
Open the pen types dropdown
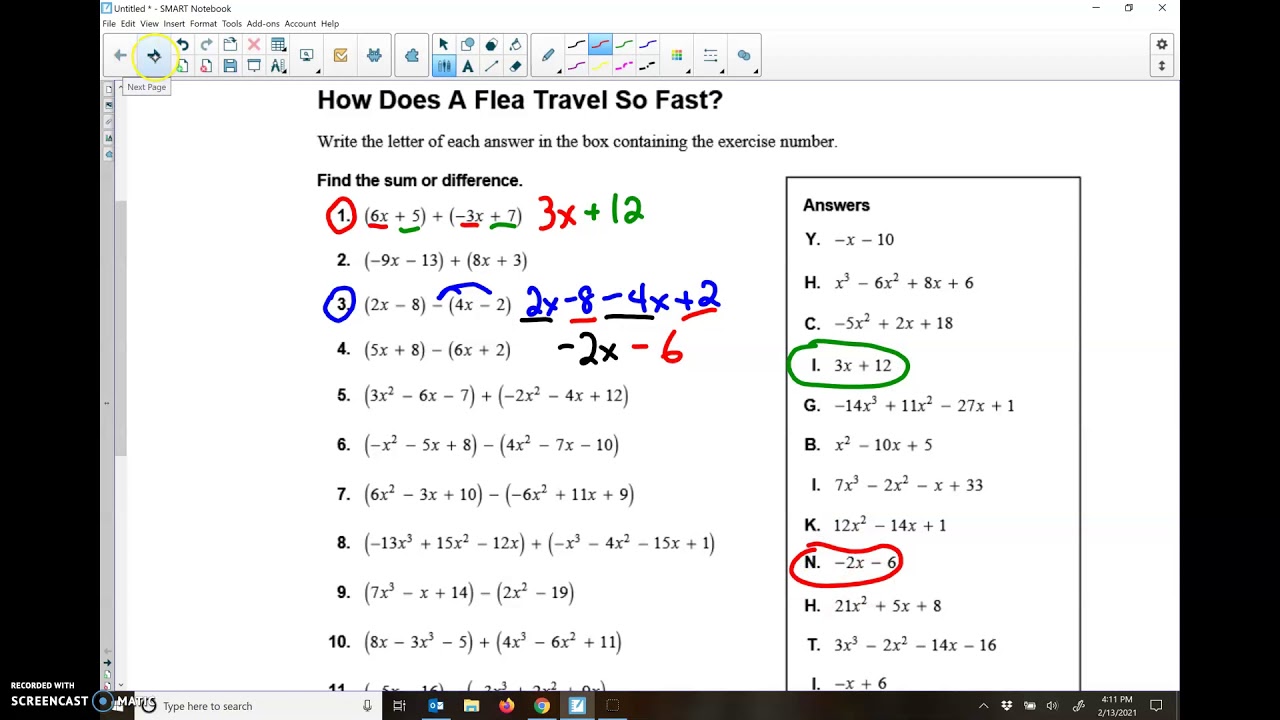(x=548, y=56)
